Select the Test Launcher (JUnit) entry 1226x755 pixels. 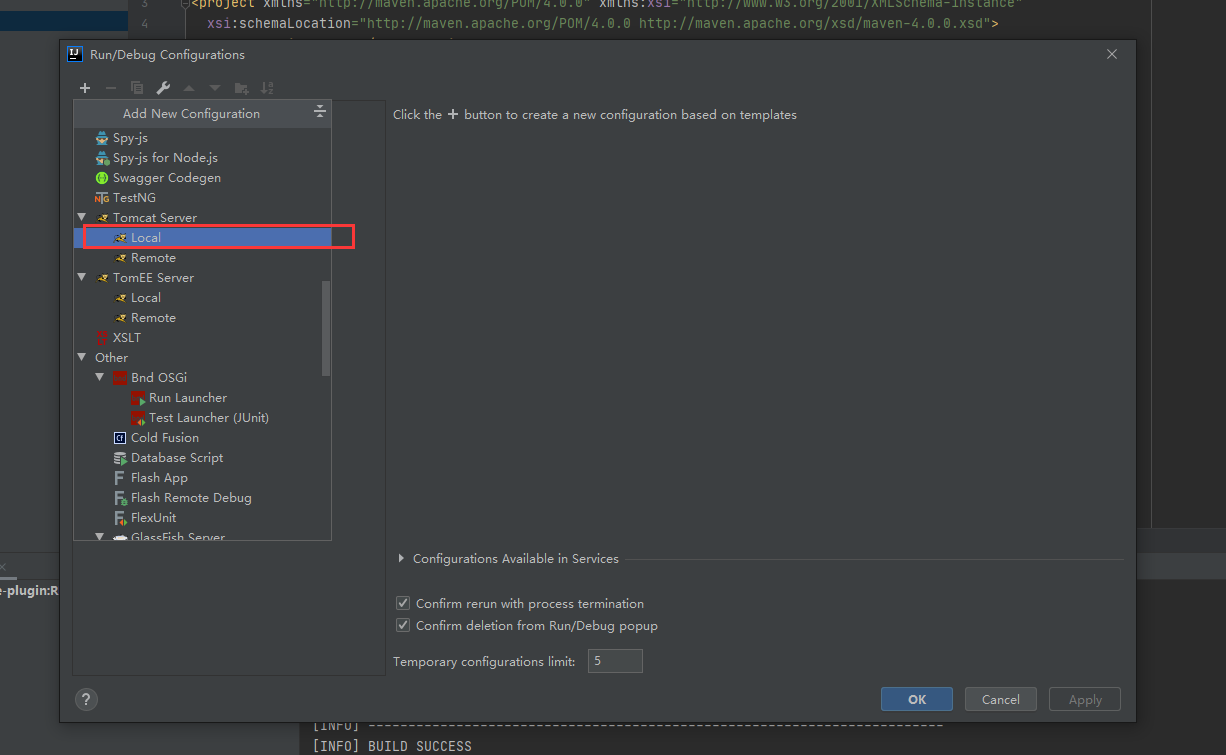tap(203, 417)
